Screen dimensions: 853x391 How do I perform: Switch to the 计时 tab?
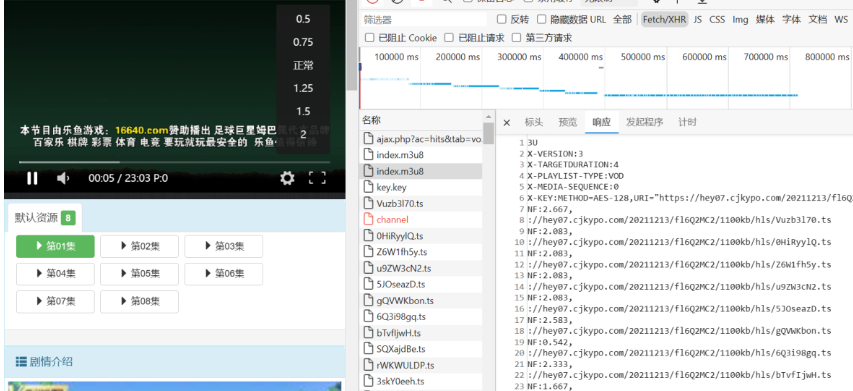[687, 122]
